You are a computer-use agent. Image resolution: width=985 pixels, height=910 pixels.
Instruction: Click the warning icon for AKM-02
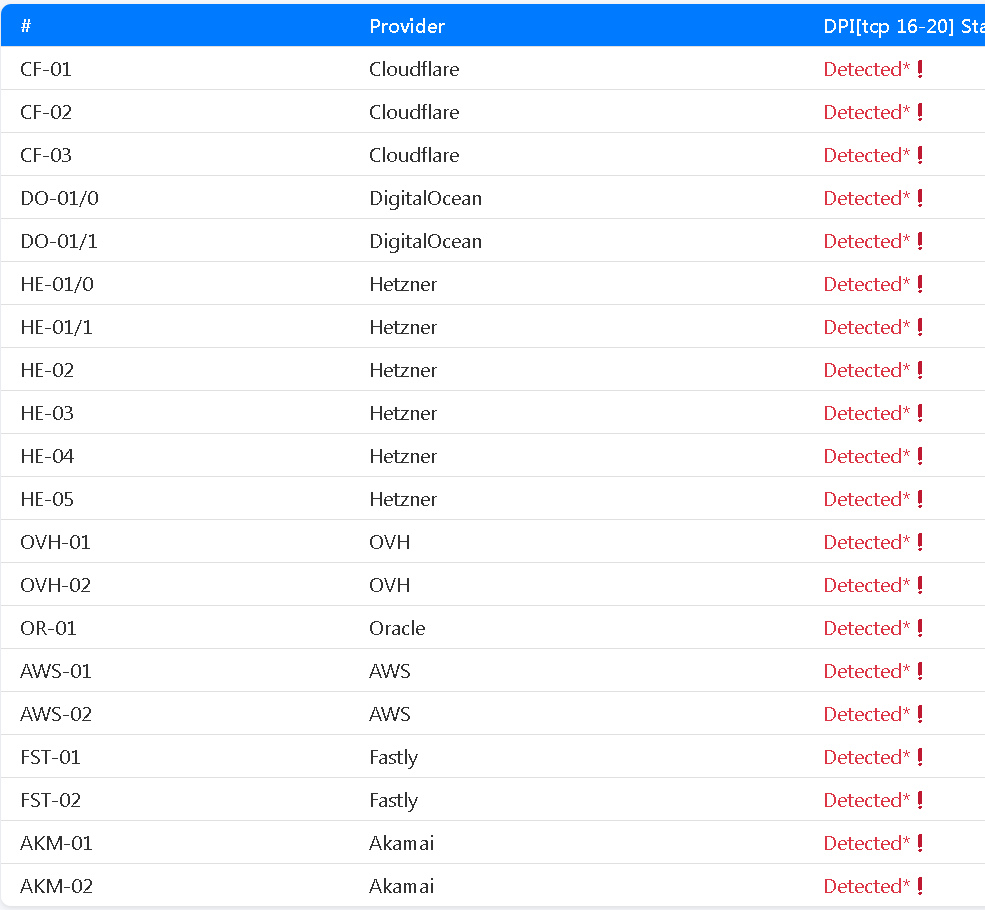tap(920, 886)
